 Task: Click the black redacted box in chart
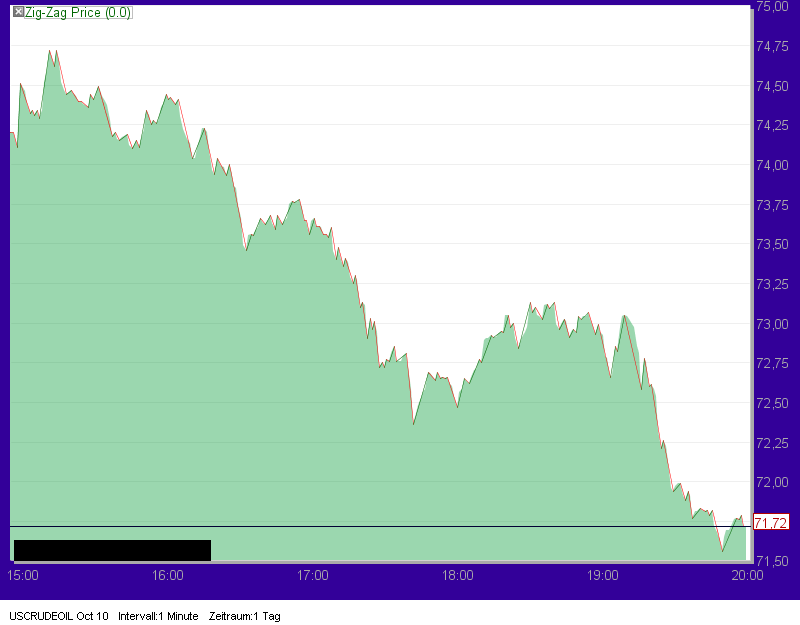tap(112, 550)
